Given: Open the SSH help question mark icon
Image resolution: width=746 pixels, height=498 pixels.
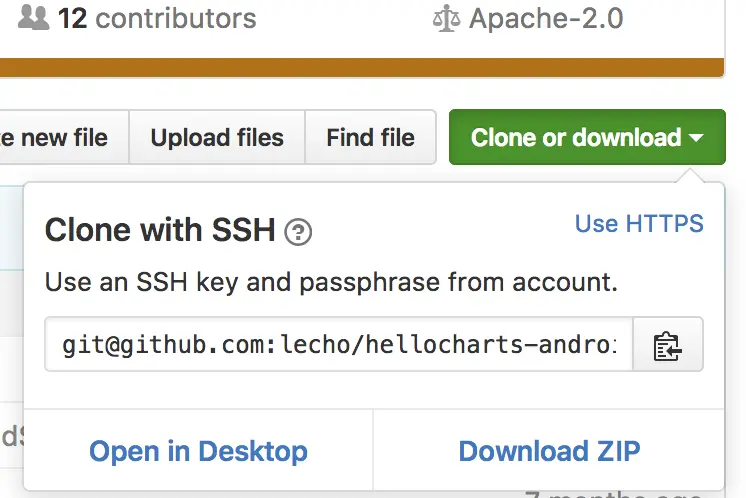Looking at the screenshot, I should (298, 233).
